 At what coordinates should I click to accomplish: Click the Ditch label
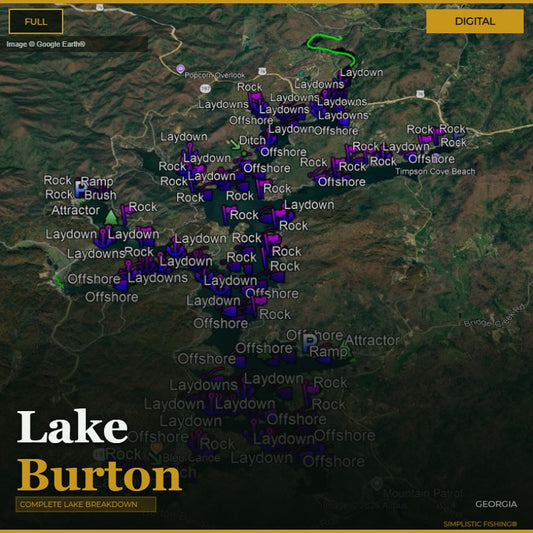(x=252, y=140)
